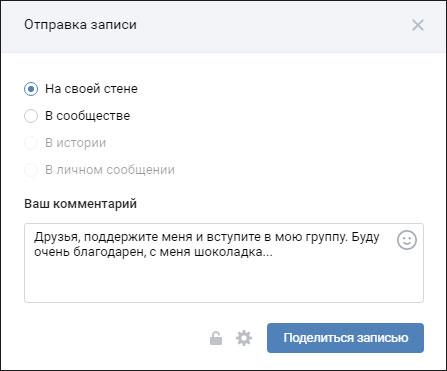This screenshot has width=447, height=371.
Task: Click the 'Отправка записи' title text
Action: [80, 25]
